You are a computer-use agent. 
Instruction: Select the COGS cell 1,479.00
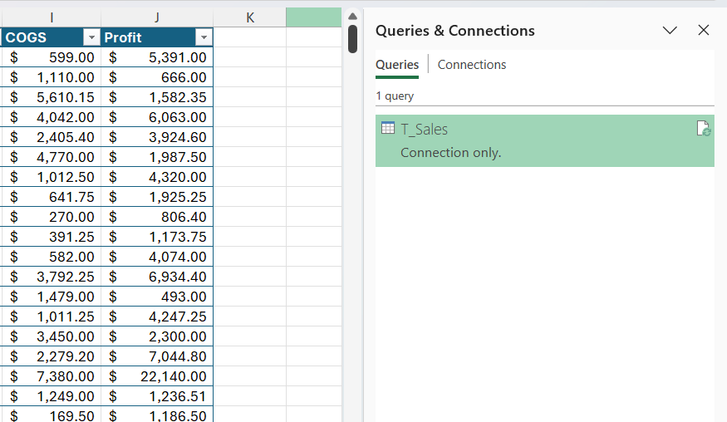(51, 296)
